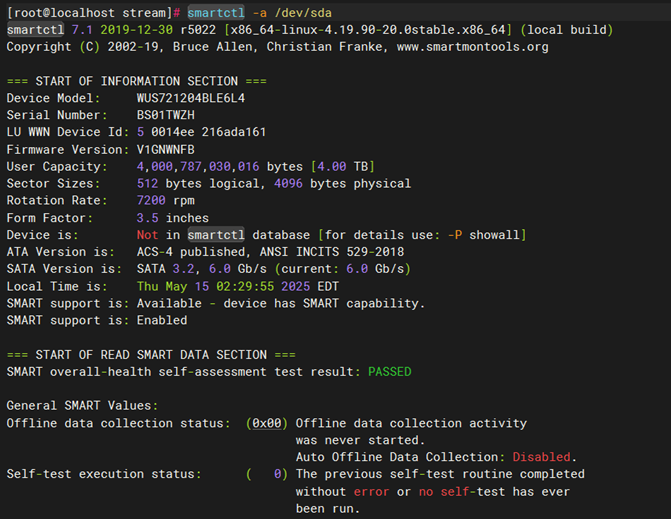
Task: Click the SMART support 'Enabled' value
Action: point(162,320)
